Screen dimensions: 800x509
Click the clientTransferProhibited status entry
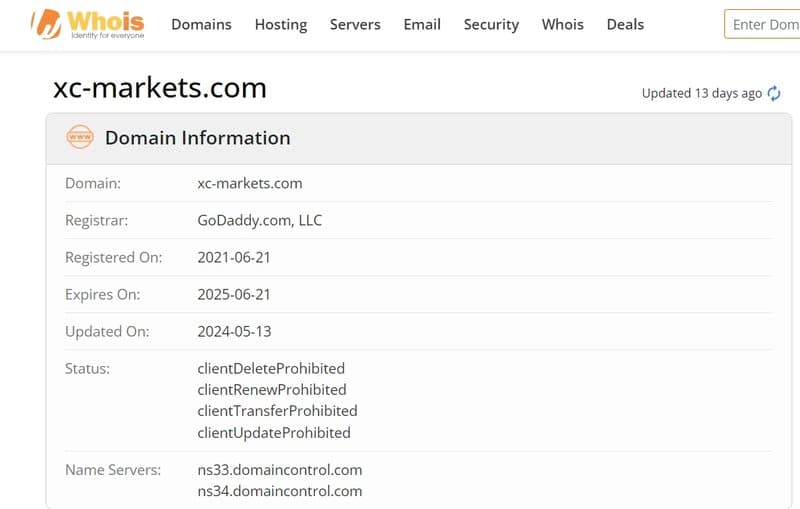tap(277, 411)
